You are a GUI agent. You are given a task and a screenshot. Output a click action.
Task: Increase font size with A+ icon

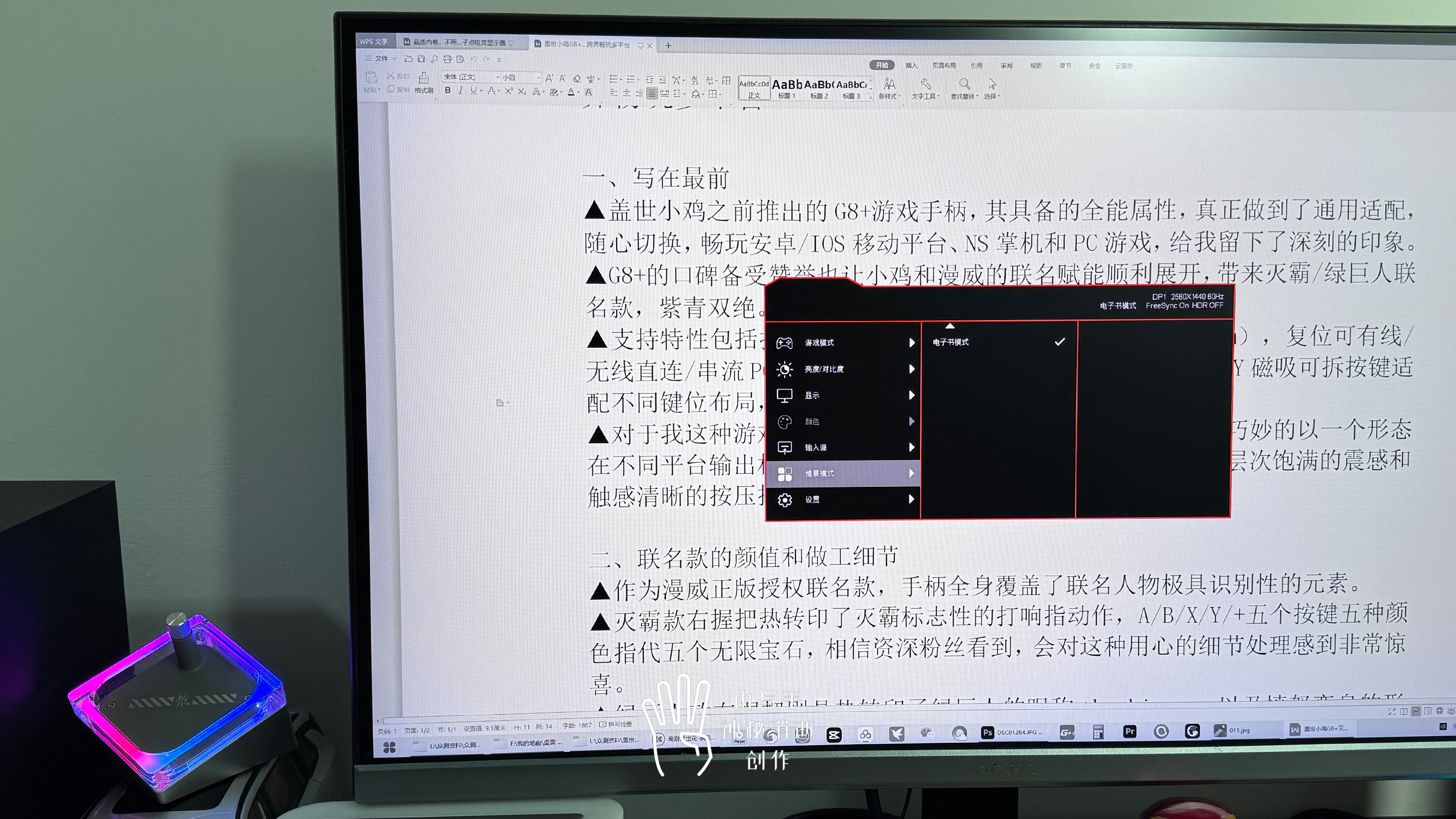point(549,78)
